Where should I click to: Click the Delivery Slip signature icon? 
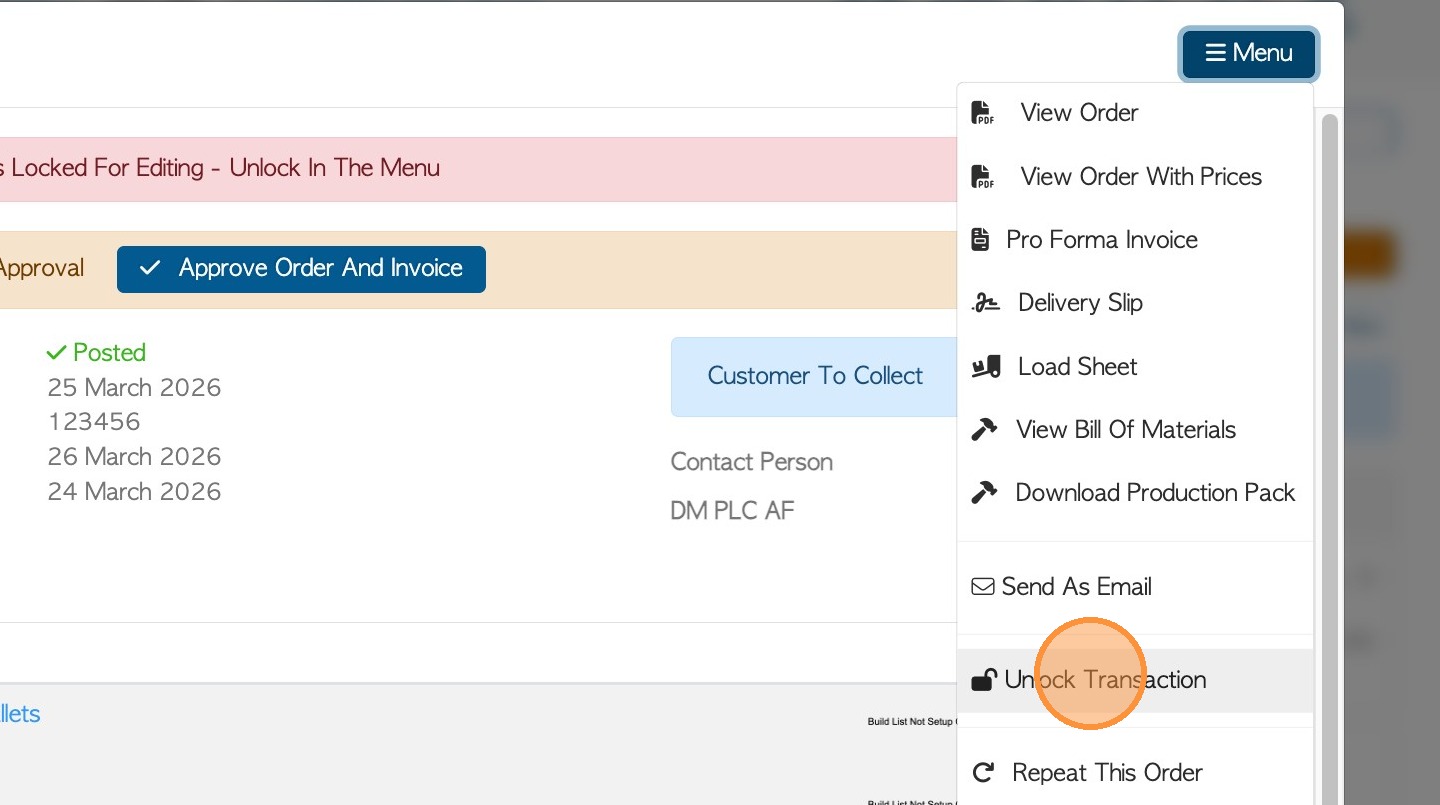tap(986, 303)
